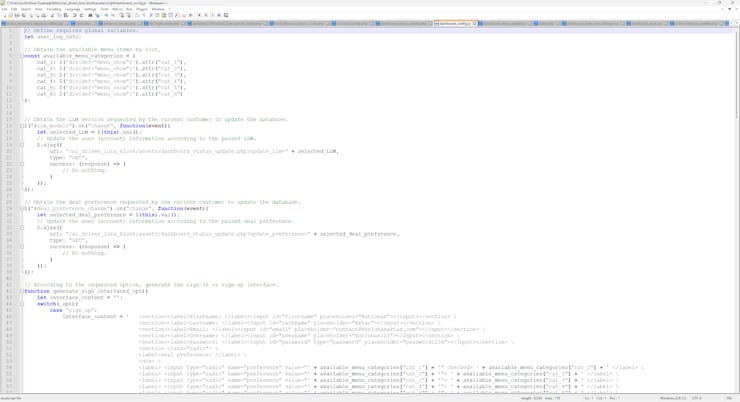Click the Copy toolbar icon
Image resolution: width=740 pixels, height=402 pixels.
[59, 15]
